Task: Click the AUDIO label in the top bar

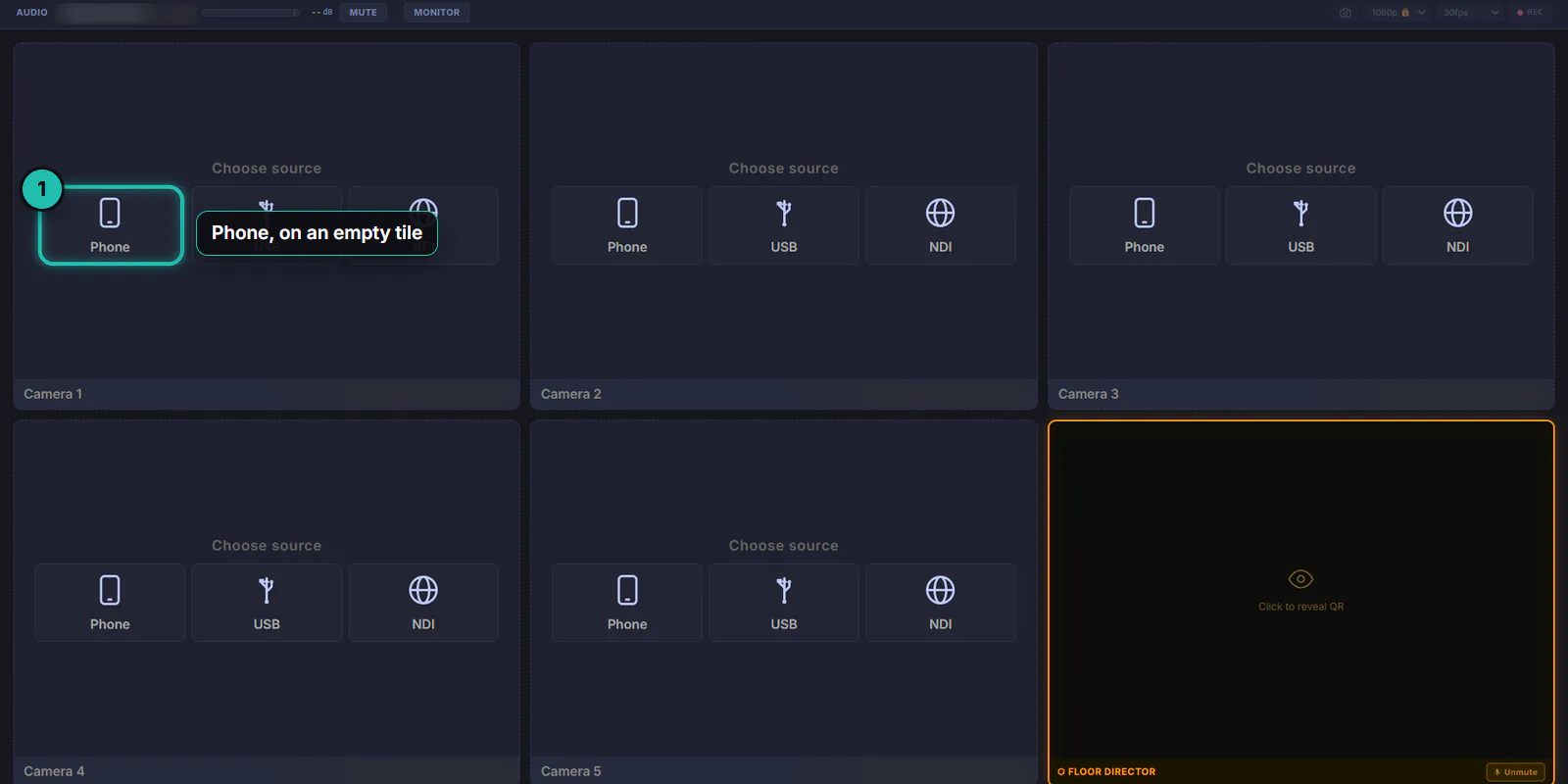Action: pos(32,13)
